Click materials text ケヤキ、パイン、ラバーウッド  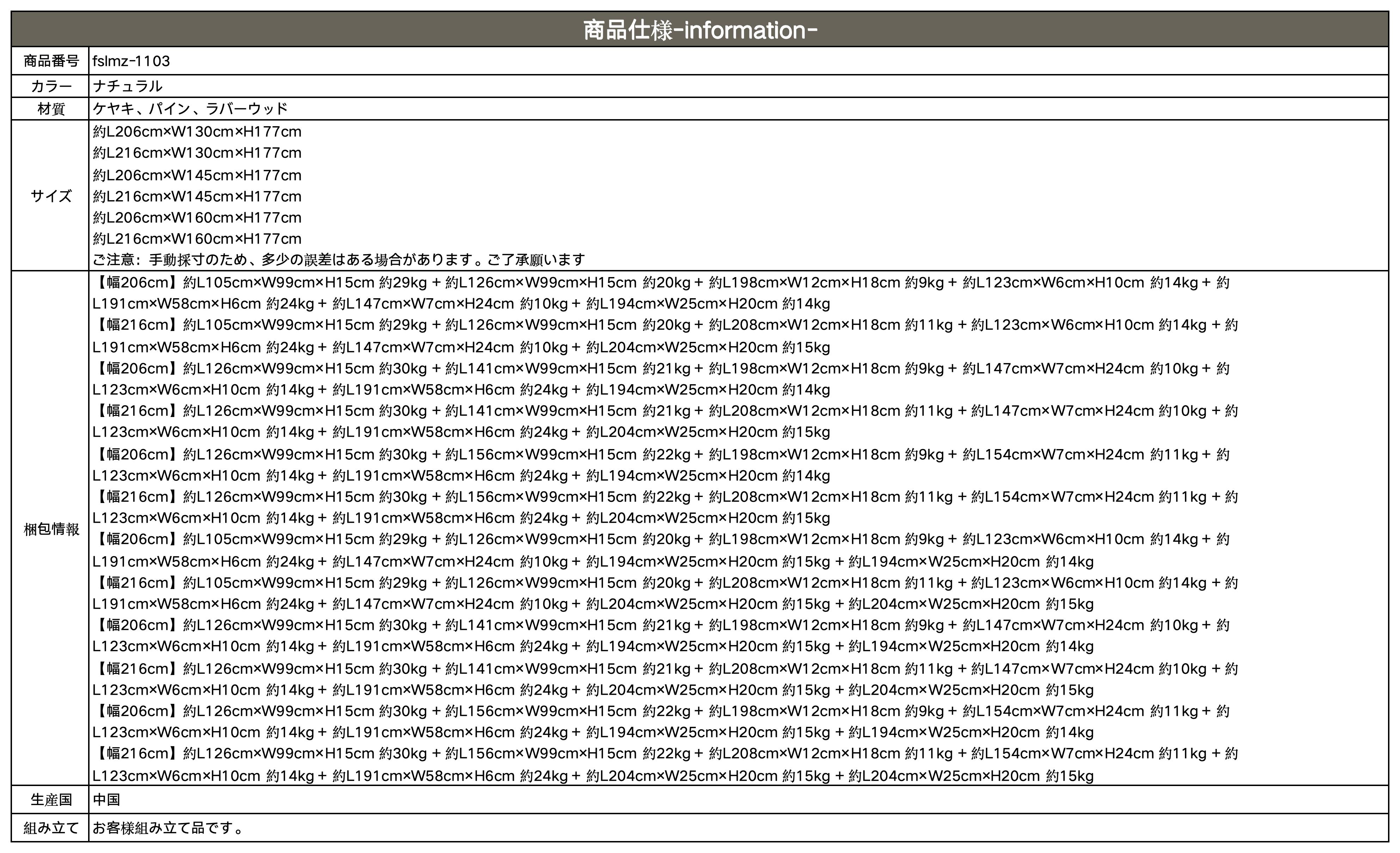click(190, 109)
